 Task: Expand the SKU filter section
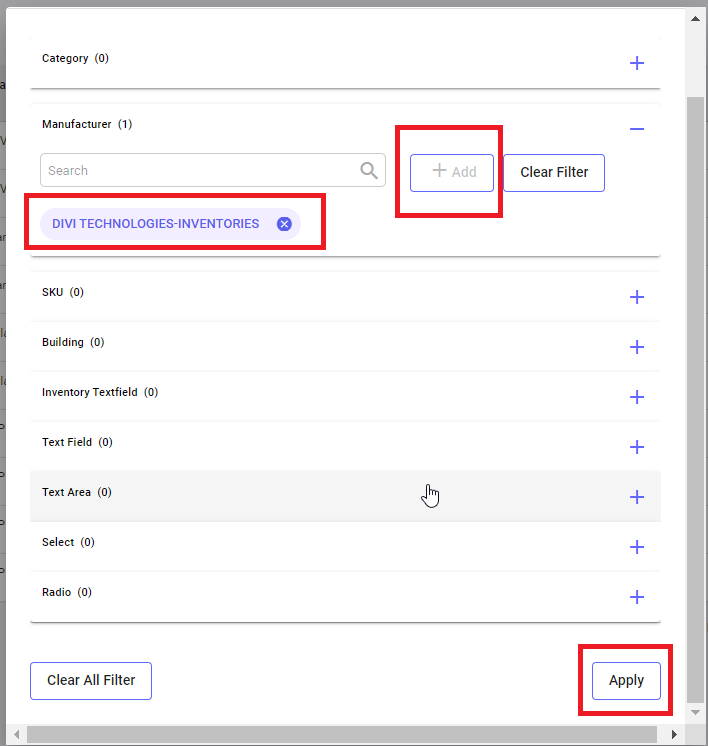pyautogui.click(x=637, y=297)
